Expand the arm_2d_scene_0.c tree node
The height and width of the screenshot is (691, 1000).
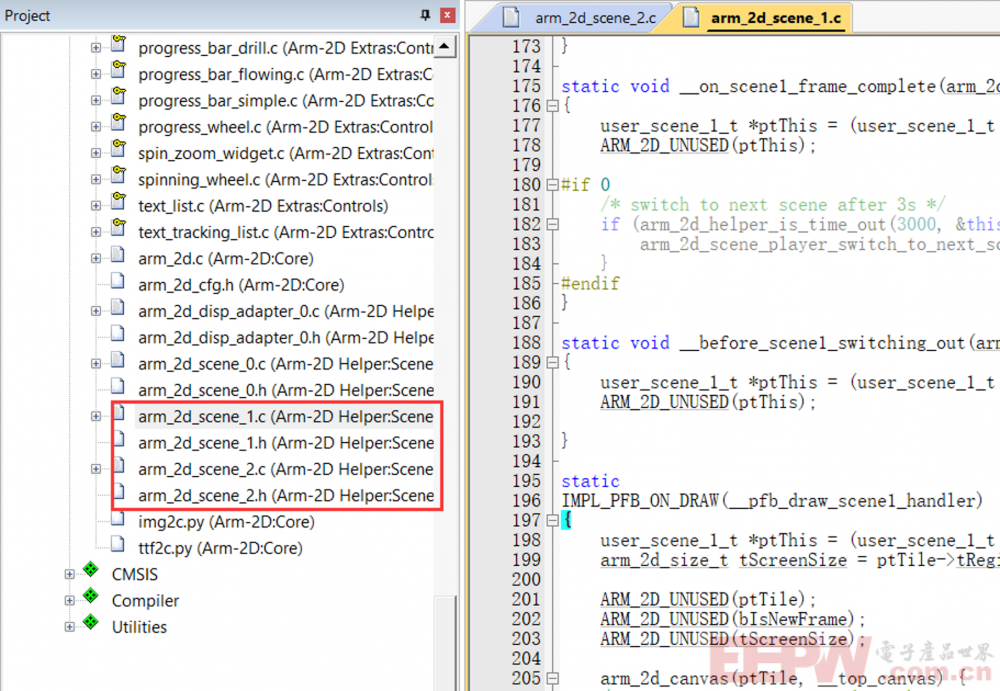tap(96, 364)
